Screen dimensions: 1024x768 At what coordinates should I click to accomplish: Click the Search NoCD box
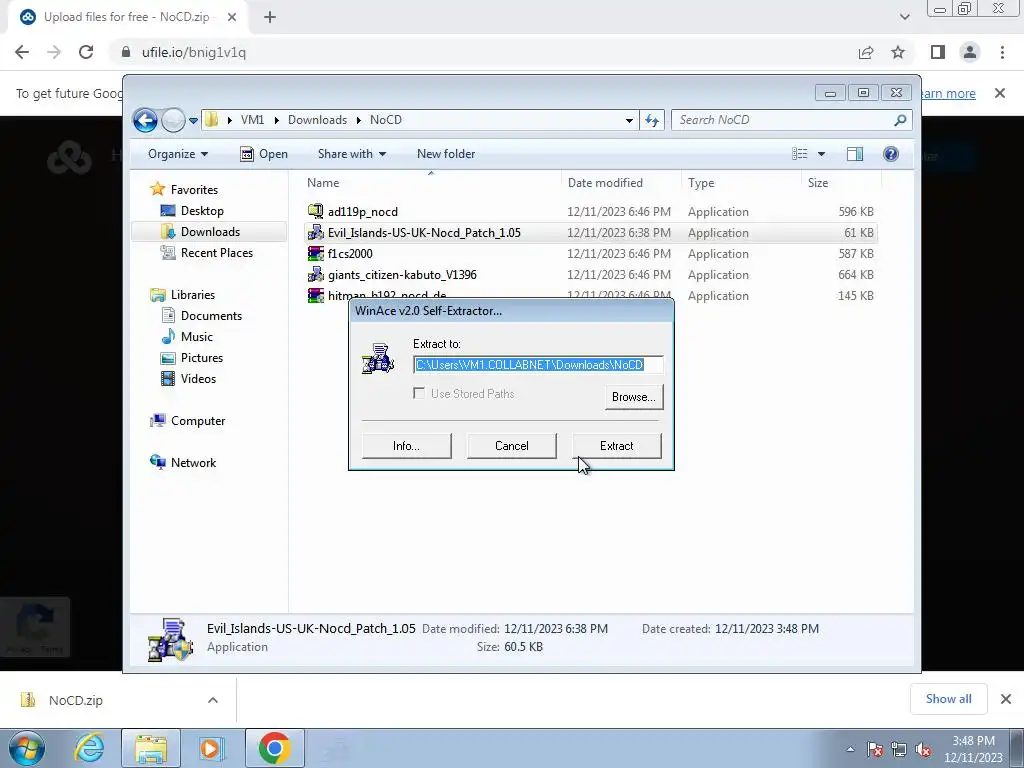tap(784, 120)
